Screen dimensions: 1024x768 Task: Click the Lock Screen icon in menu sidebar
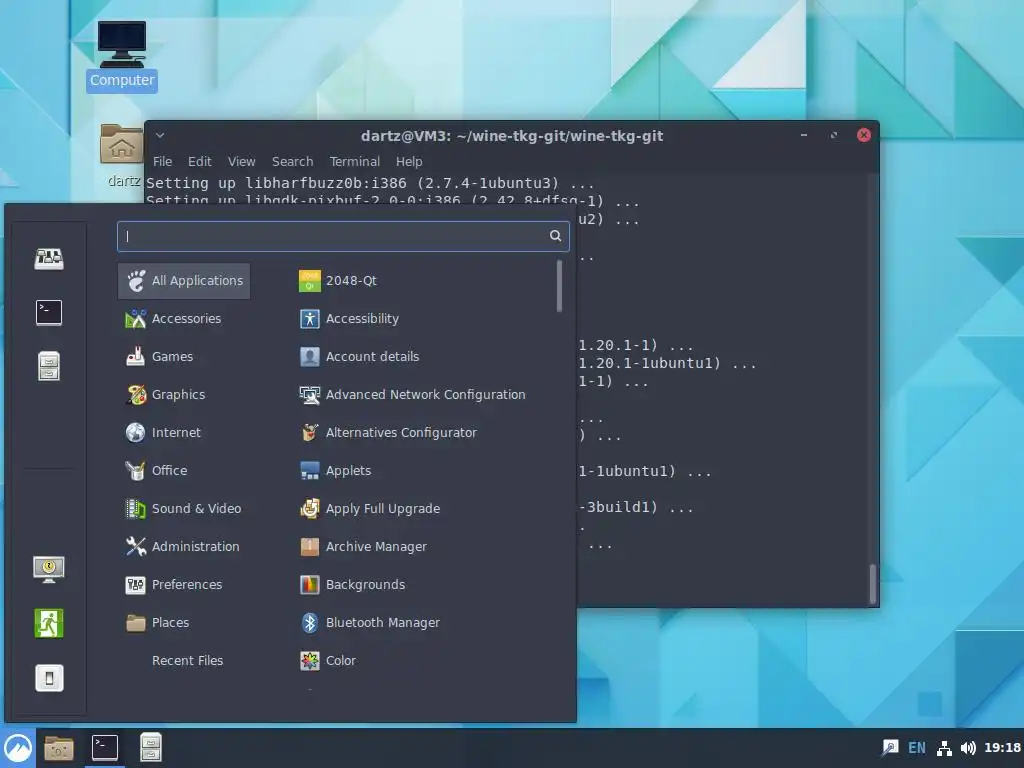[49, 569]
